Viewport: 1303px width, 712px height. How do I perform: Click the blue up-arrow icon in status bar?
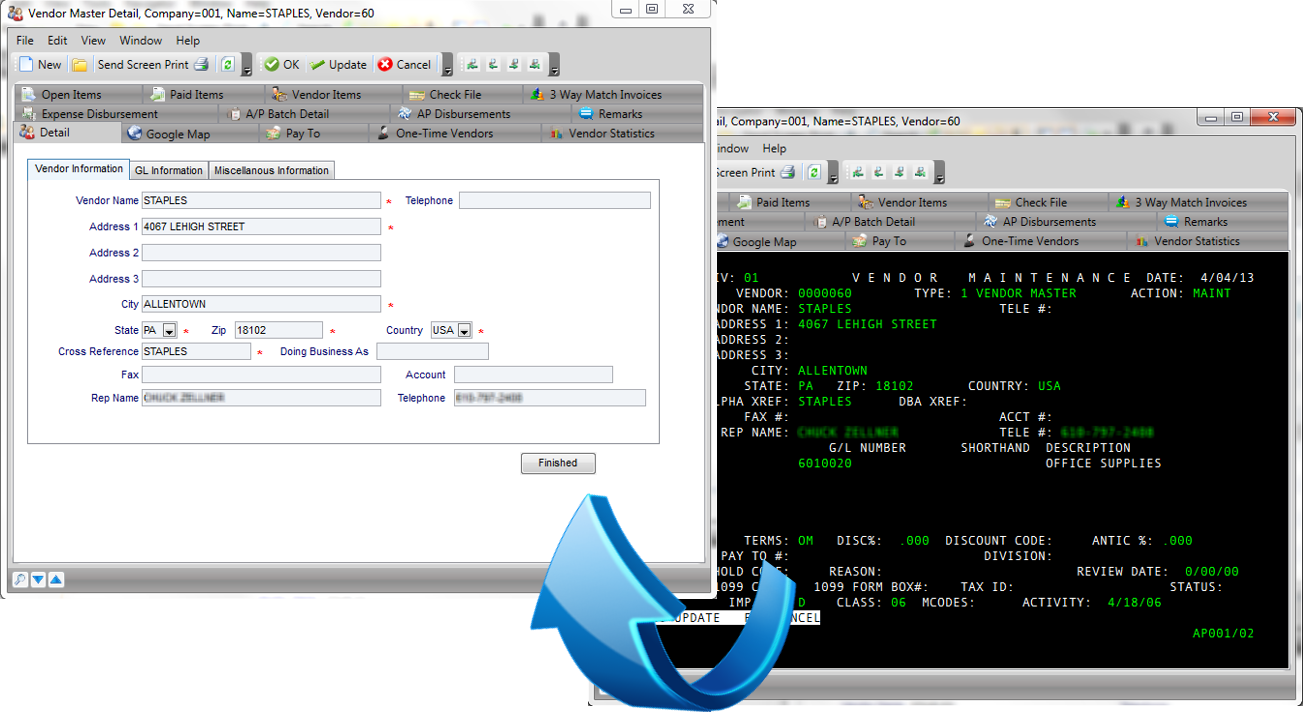56,579
